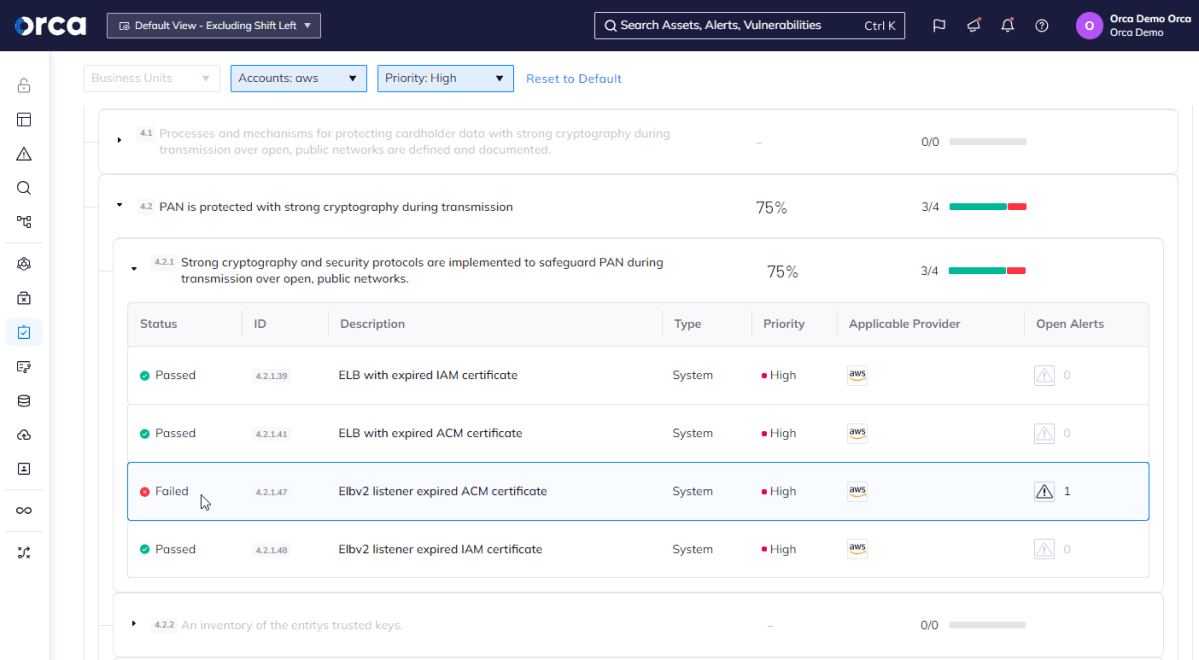Image resolution: width=1199 pixels, height=660 pixels.
Task: Open the inventory tree icon in sidebar
Action: tap(24, 222)
